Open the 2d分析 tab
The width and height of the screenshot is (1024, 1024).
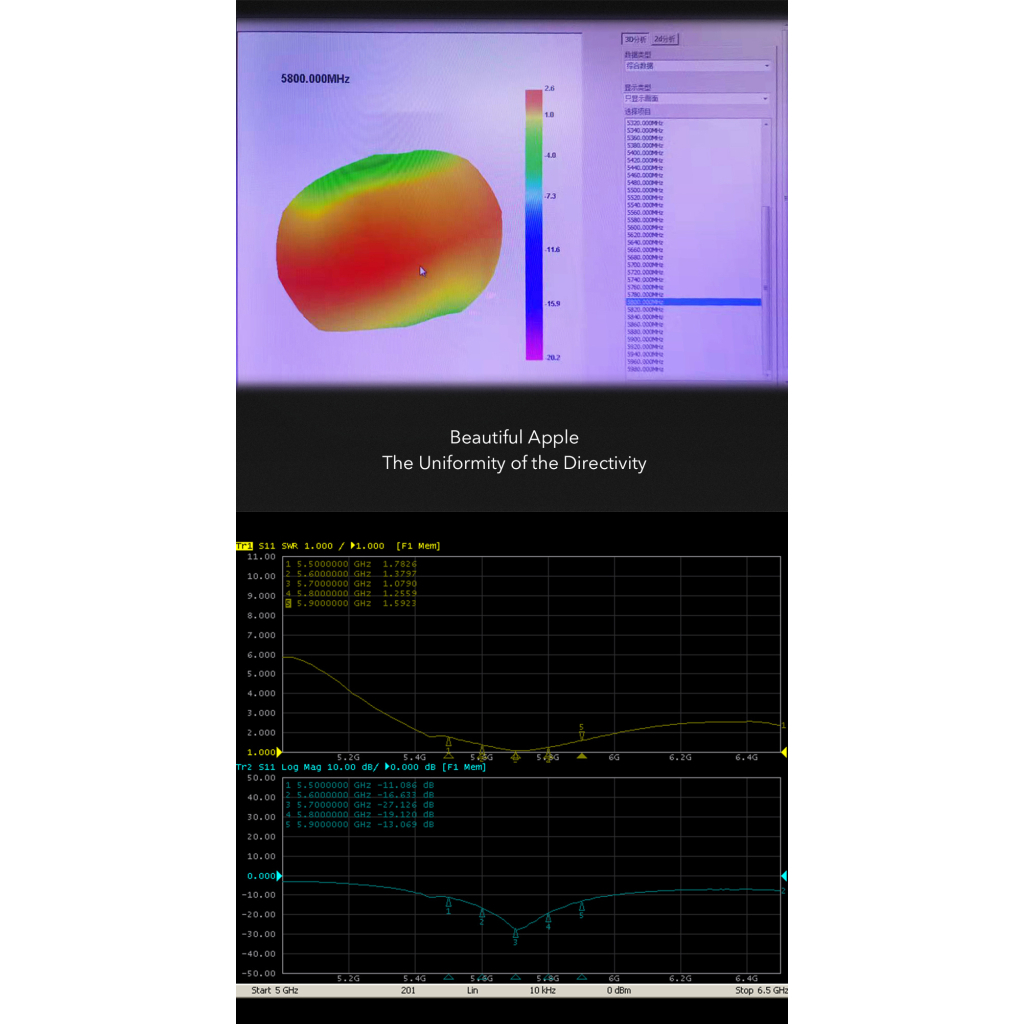tap(665, 39)
